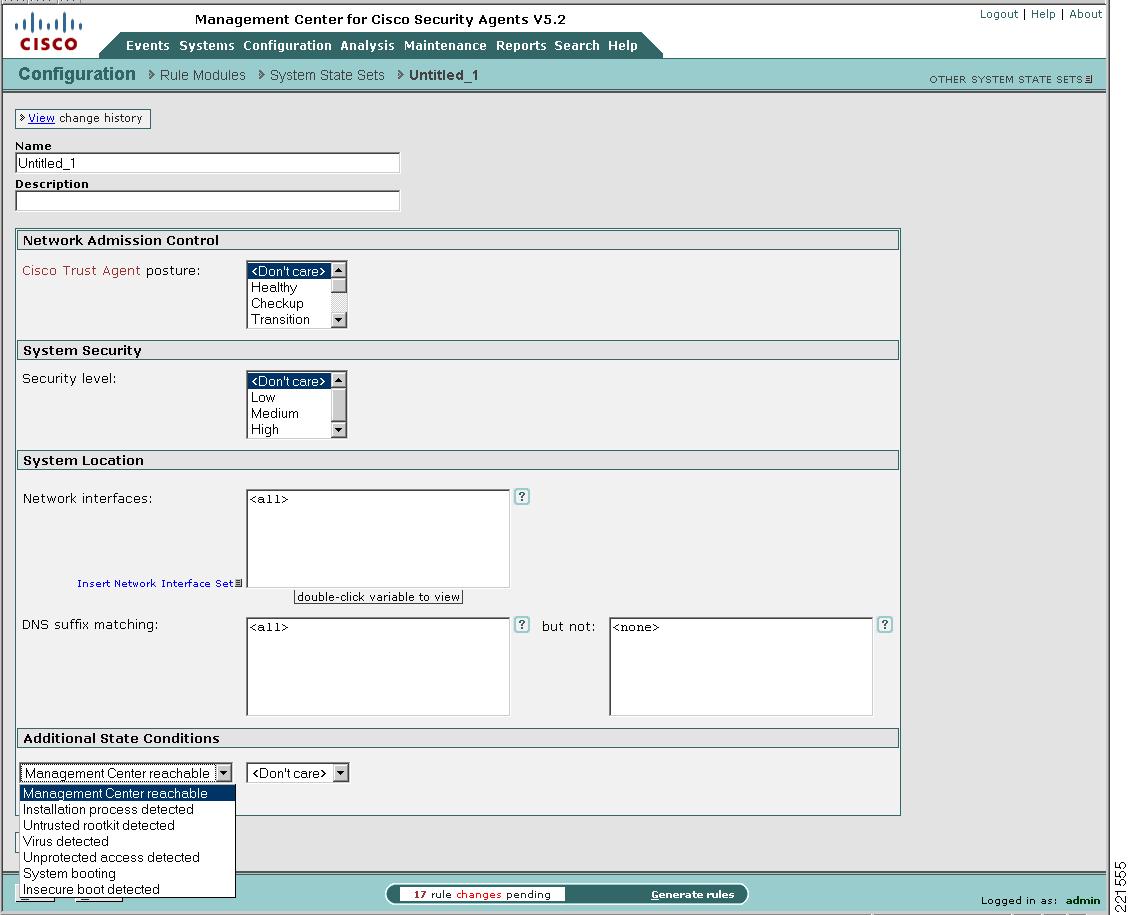The width and height of the screenshot is (1129, 915).
Task: Click into the Description input field
Action: [207, 201]
